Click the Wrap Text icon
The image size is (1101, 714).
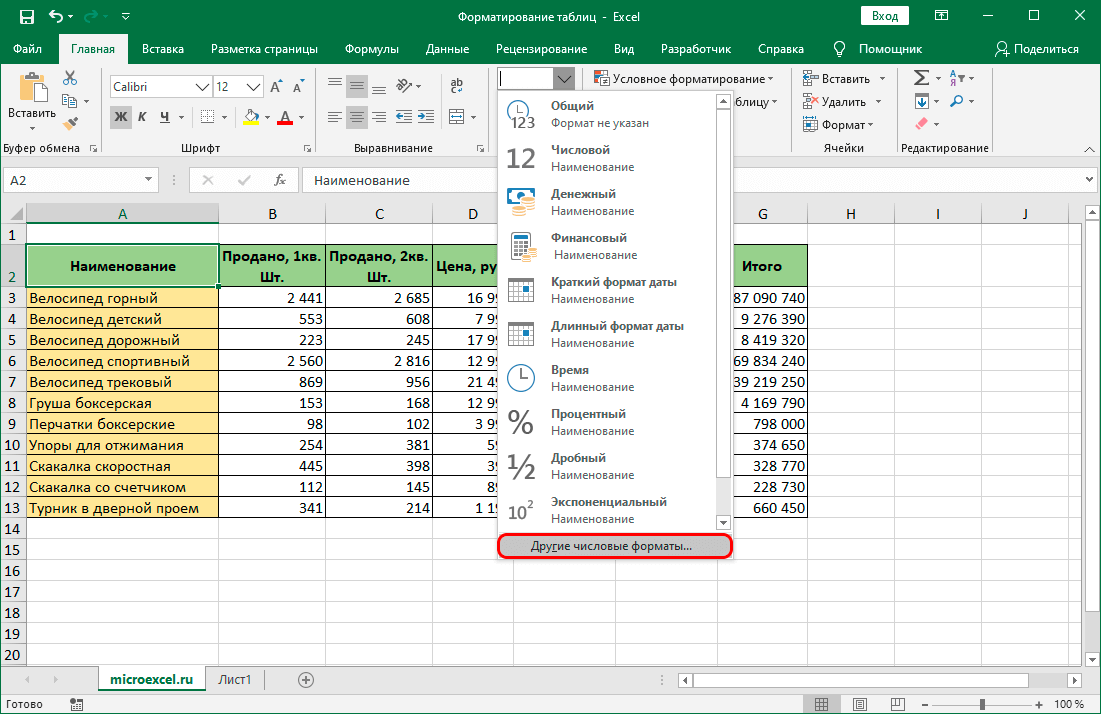456,86
